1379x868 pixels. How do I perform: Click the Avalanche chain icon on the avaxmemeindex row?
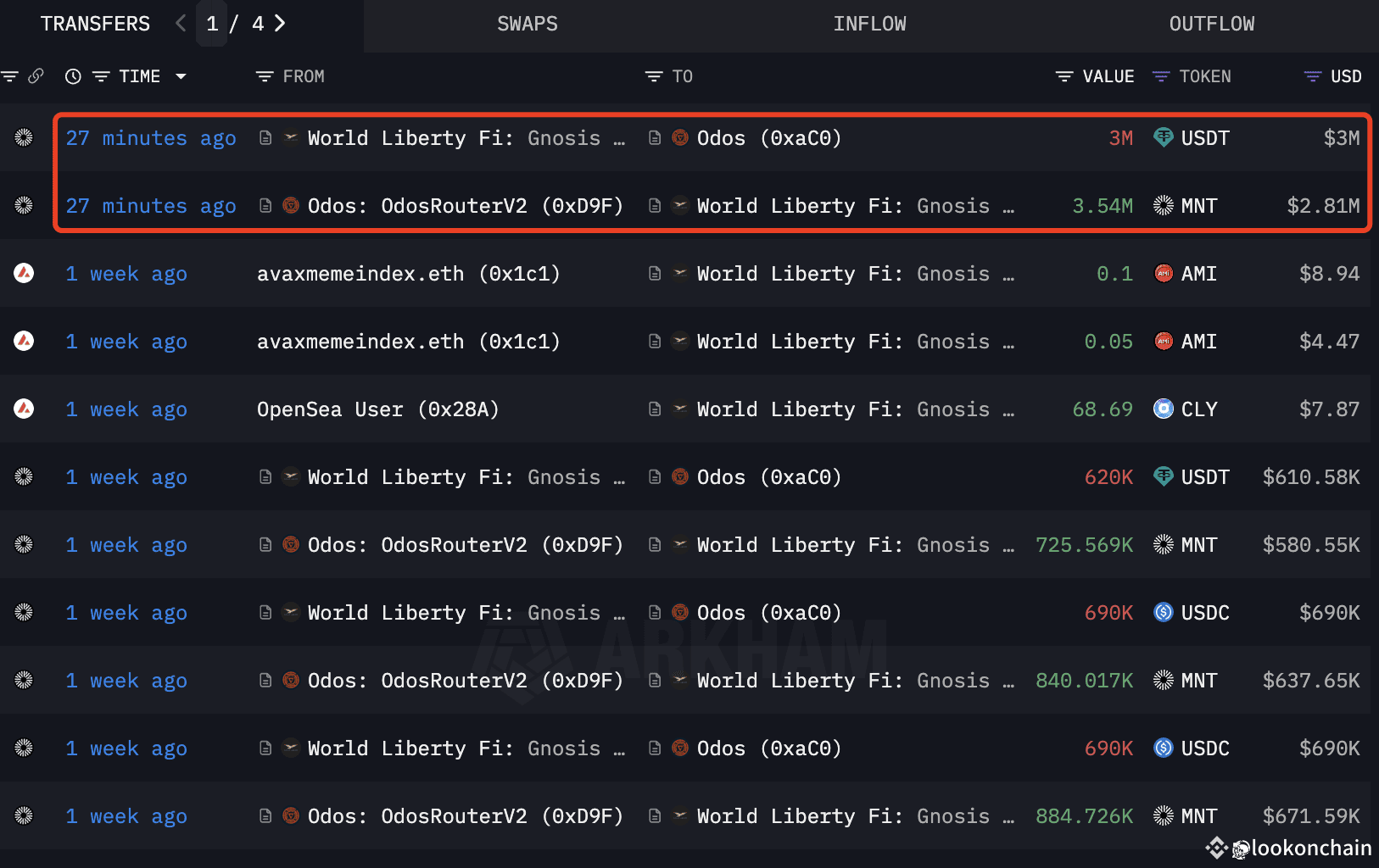24,274
